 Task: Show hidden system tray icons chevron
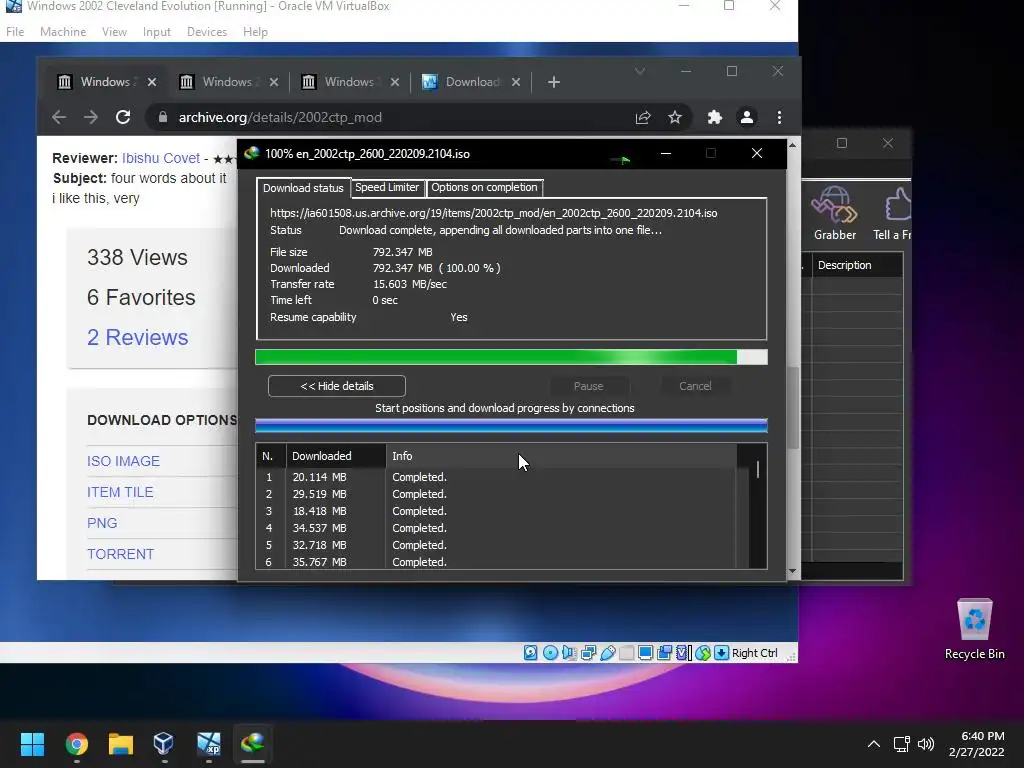pyautogui.click(x=874, y=744)
